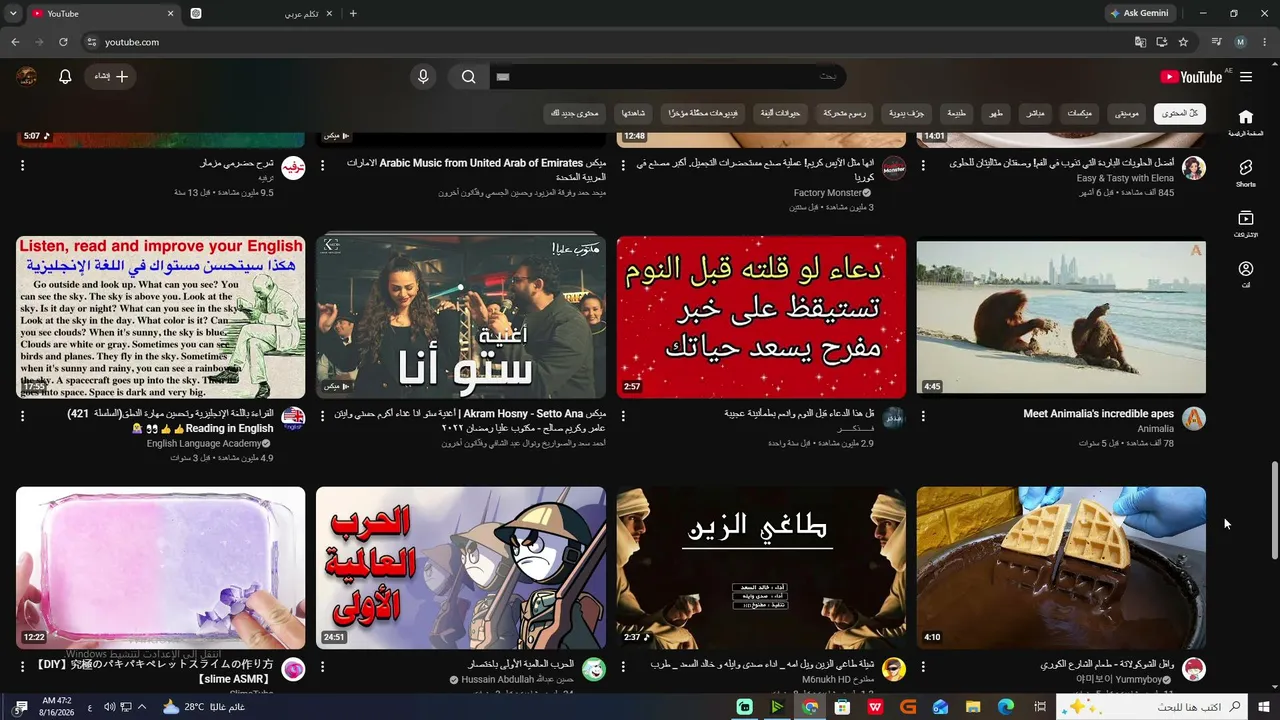Select the 'طبيعة' filter chip
Viewport: 1280px width, 720px height.
click(x=958, y=113)
